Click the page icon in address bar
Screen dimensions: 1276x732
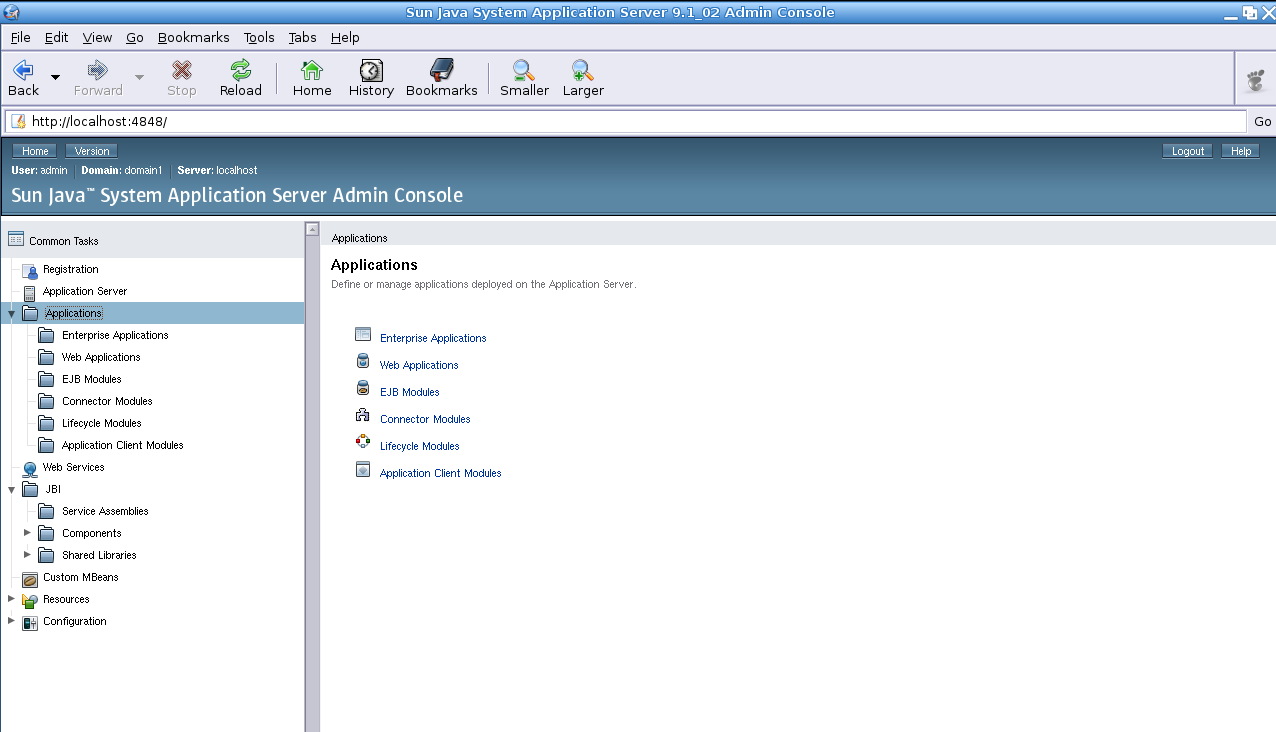18,121
